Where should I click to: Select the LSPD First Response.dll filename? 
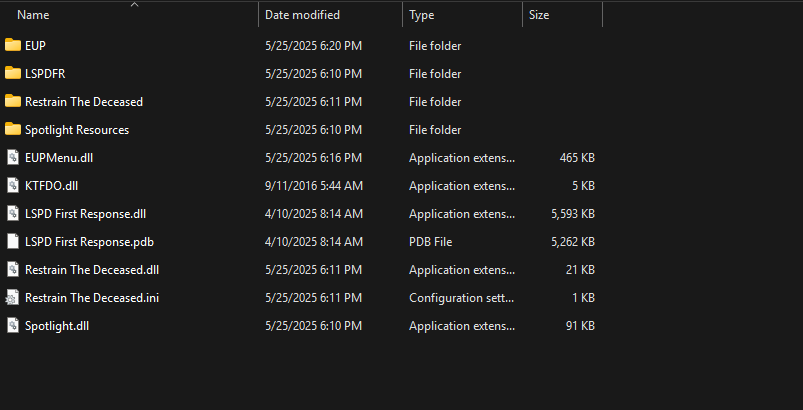[x=85, y=213]
